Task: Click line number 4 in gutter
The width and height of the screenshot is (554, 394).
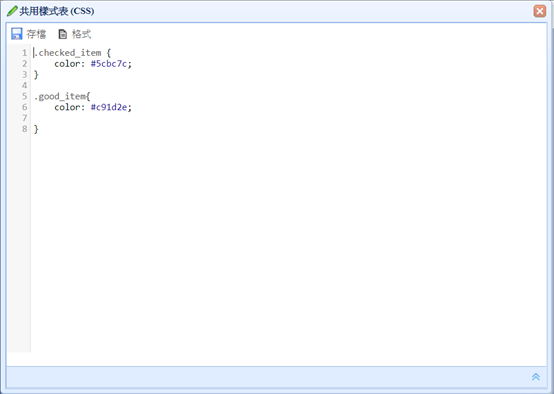Action: tap(24, 85)
